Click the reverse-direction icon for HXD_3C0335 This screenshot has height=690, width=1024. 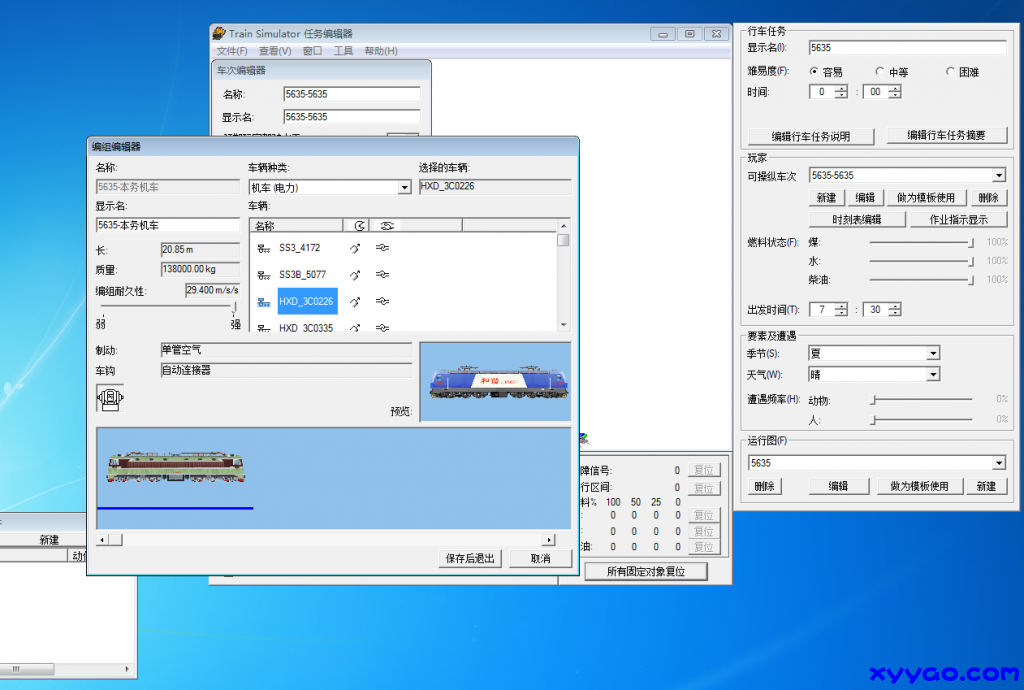click(x=355, y=327)
